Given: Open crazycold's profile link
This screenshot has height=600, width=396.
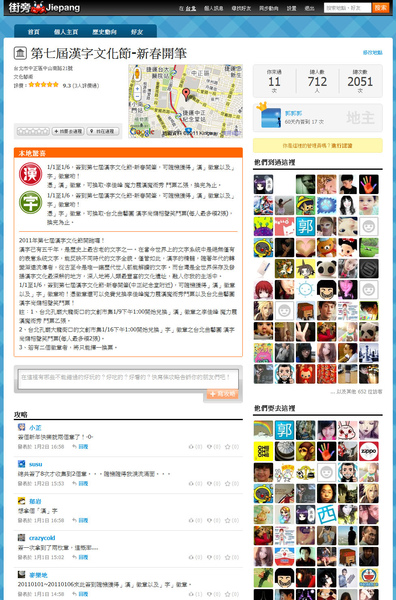Looking at the screenshot, I should click(42, 538).
